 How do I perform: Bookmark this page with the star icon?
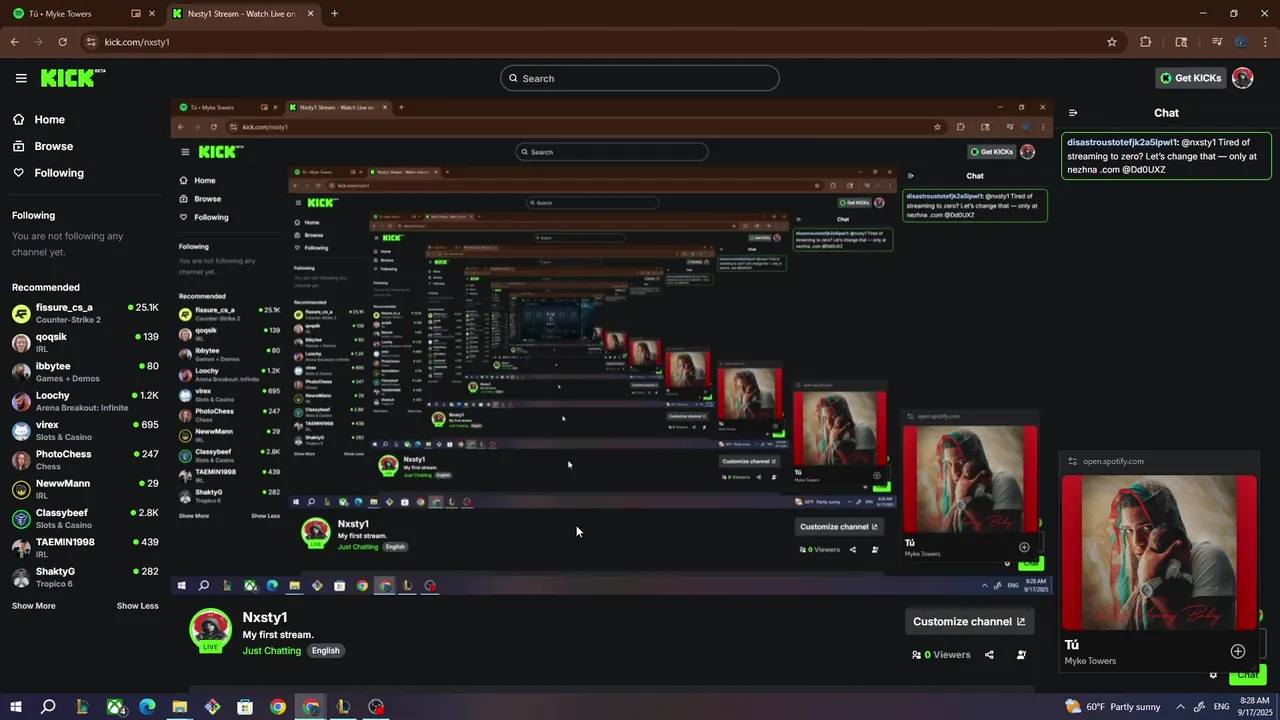click(1112, 42)
